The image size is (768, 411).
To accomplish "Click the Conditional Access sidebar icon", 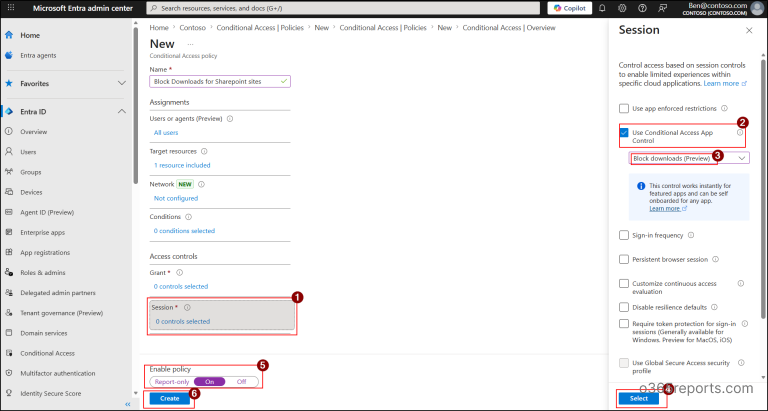I will 9,353.
